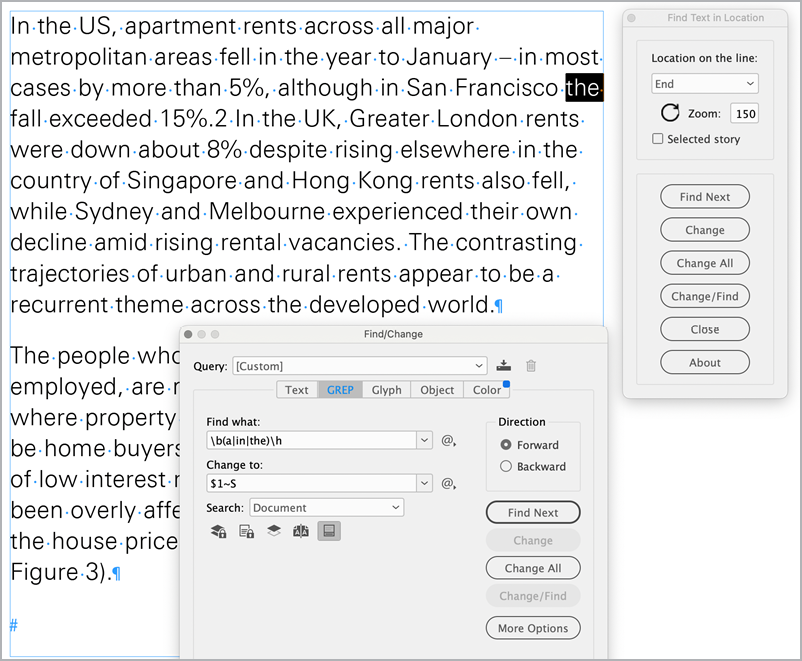Switch to the Glyph tab

[x=386, y=390]
